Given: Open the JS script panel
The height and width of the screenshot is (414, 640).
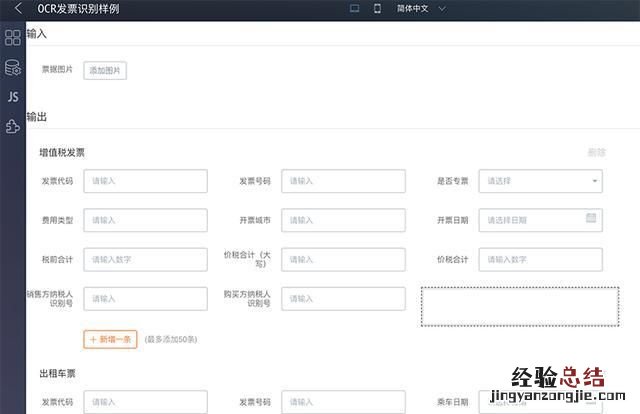Looking at the screenshot, I should [x=12, y=97].
